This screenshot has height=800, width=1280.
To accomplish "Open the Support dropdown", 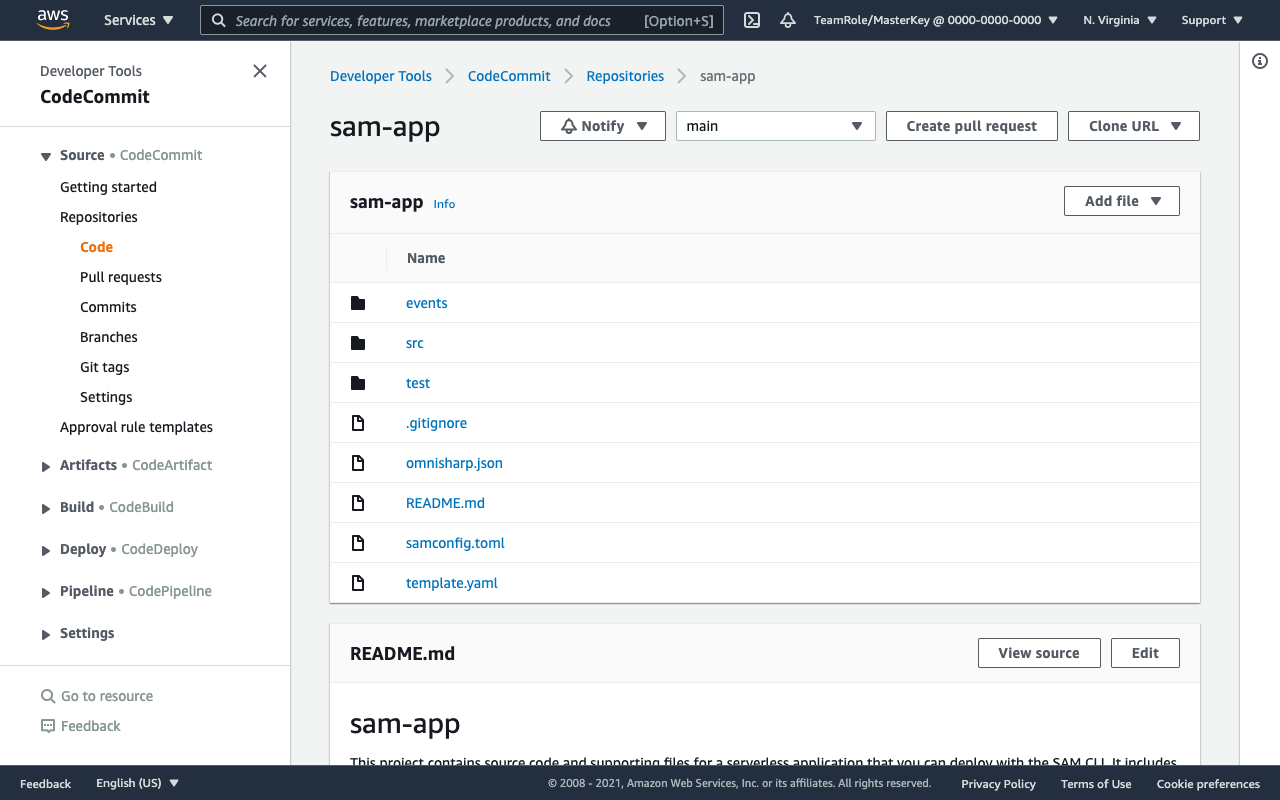I will tap(1212, 20).
